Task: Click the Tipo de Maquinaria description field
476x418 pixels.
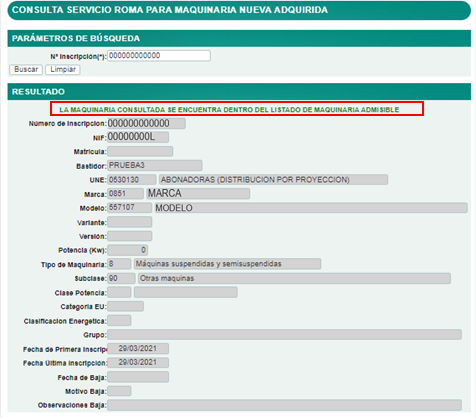Action: point(227,264)
